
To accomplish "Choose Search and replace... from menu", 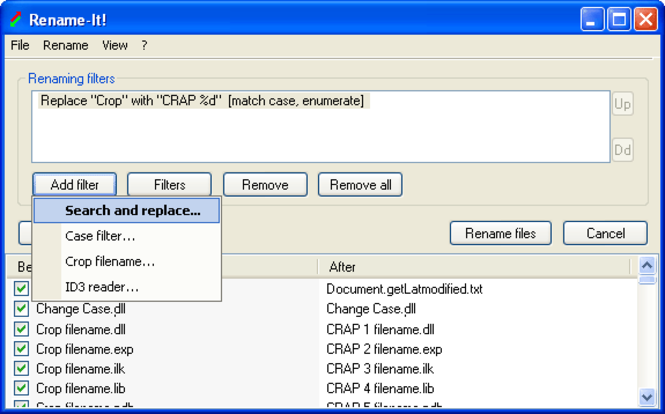I will click(132, 211).
